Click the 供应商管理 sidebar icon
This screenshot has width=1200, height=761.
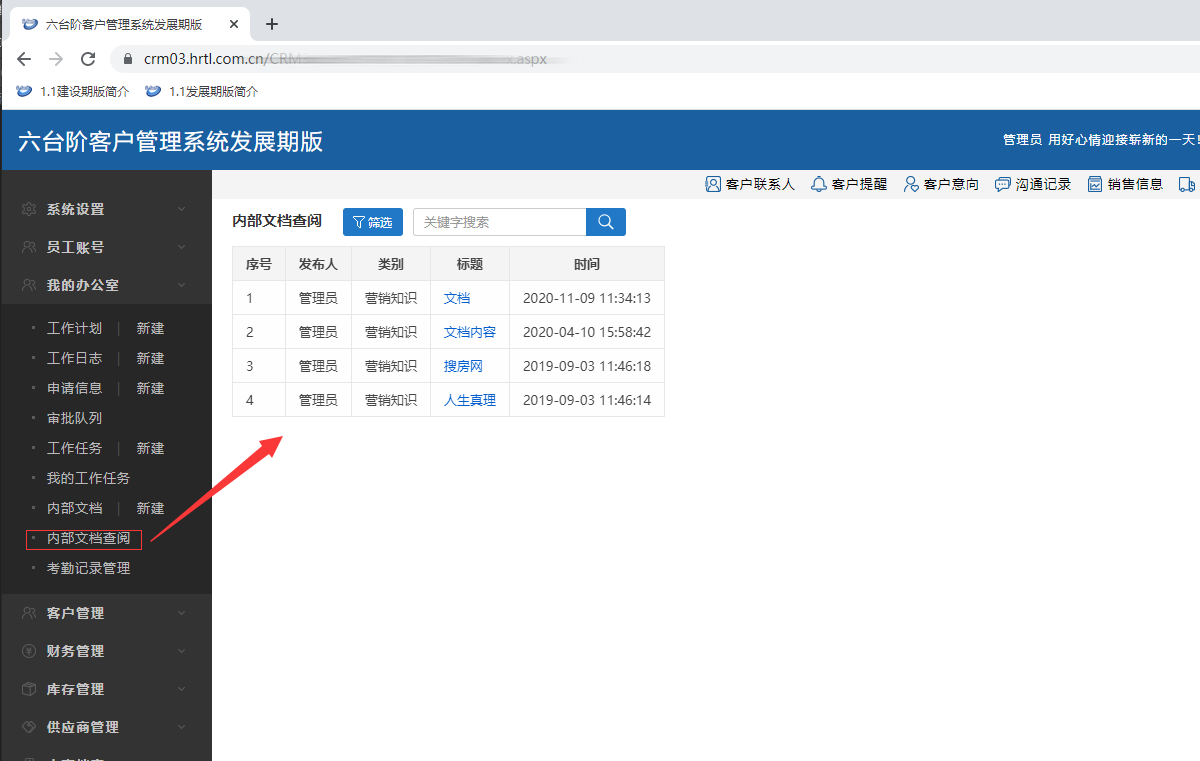click(x=29, y=727)
